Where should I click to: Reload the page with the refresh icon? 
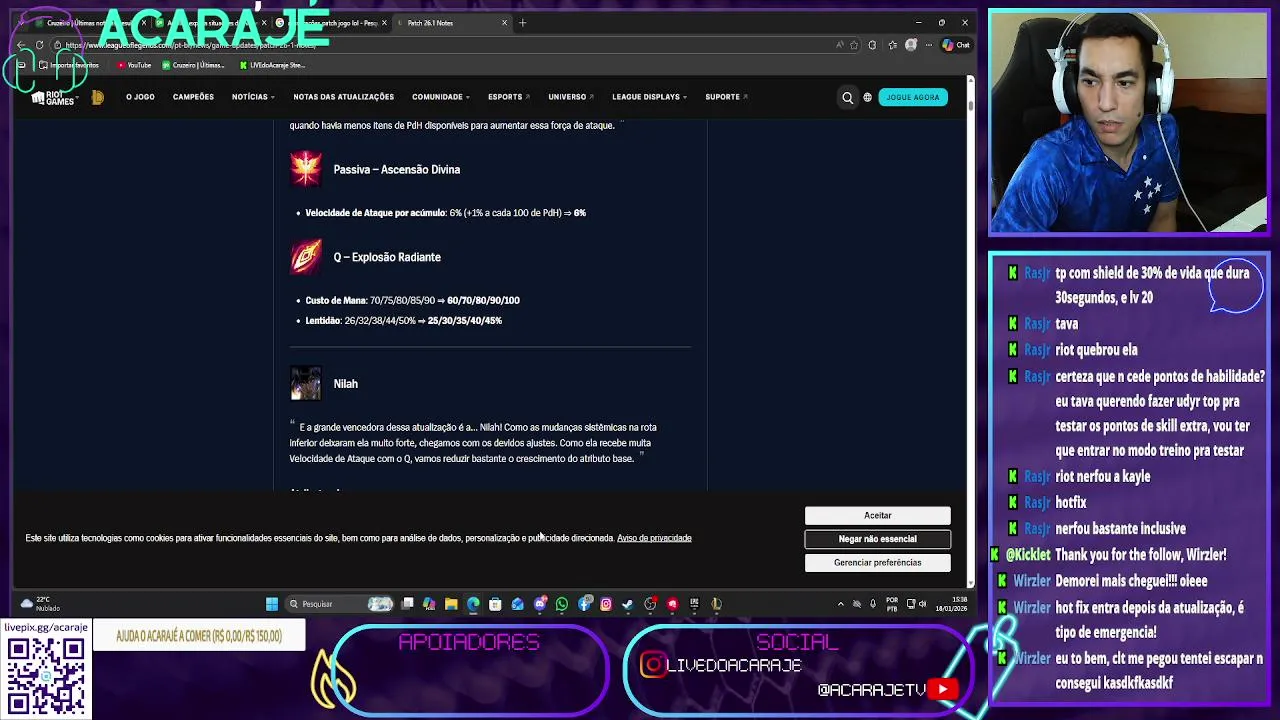pos(40,45)
